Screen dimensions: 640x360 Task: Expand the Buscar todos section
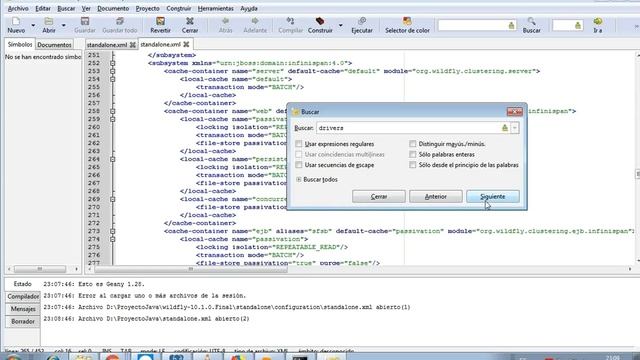tap(299, 180)
